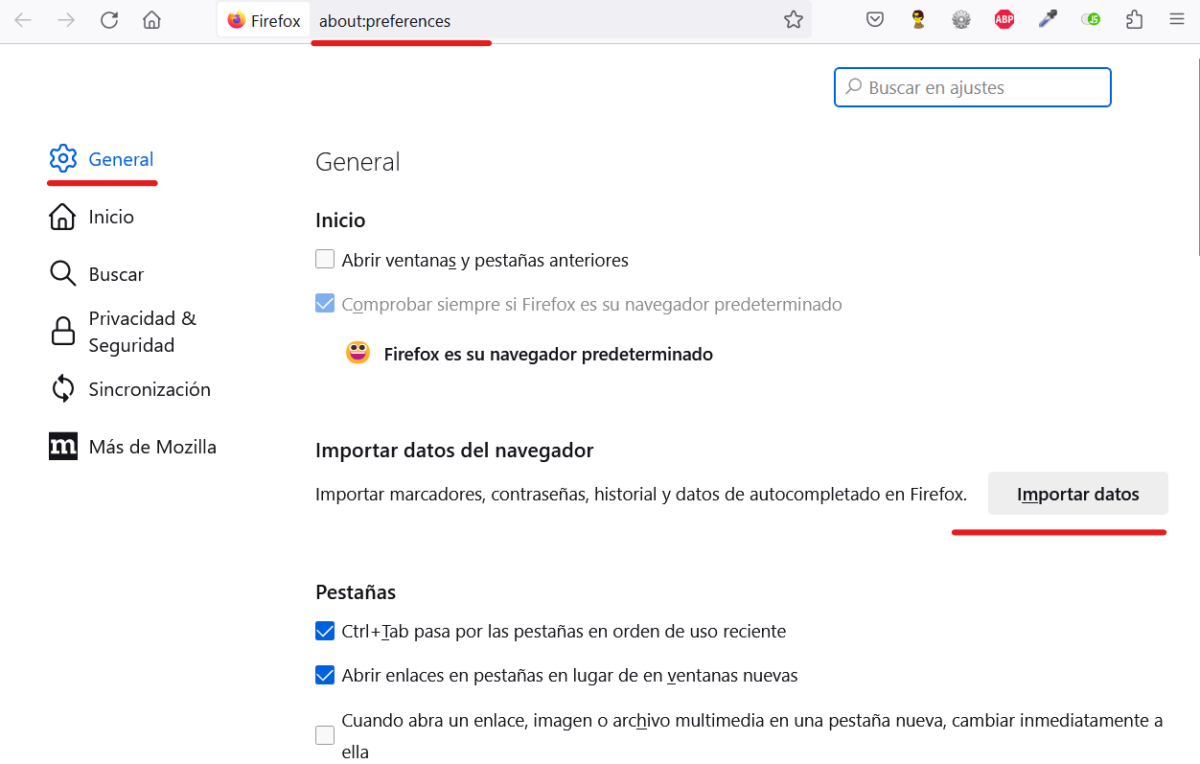Uncheck abrir enlaces en pestañas nuevas
Screen dimensions: 1200x764
tap(325, 674)
